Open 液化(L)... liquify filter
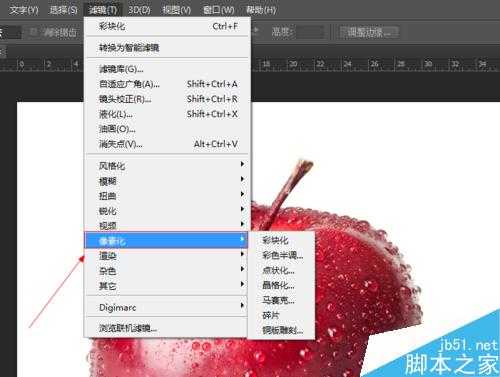Viewport: 500px width, 377px height. tap(167, 114)
